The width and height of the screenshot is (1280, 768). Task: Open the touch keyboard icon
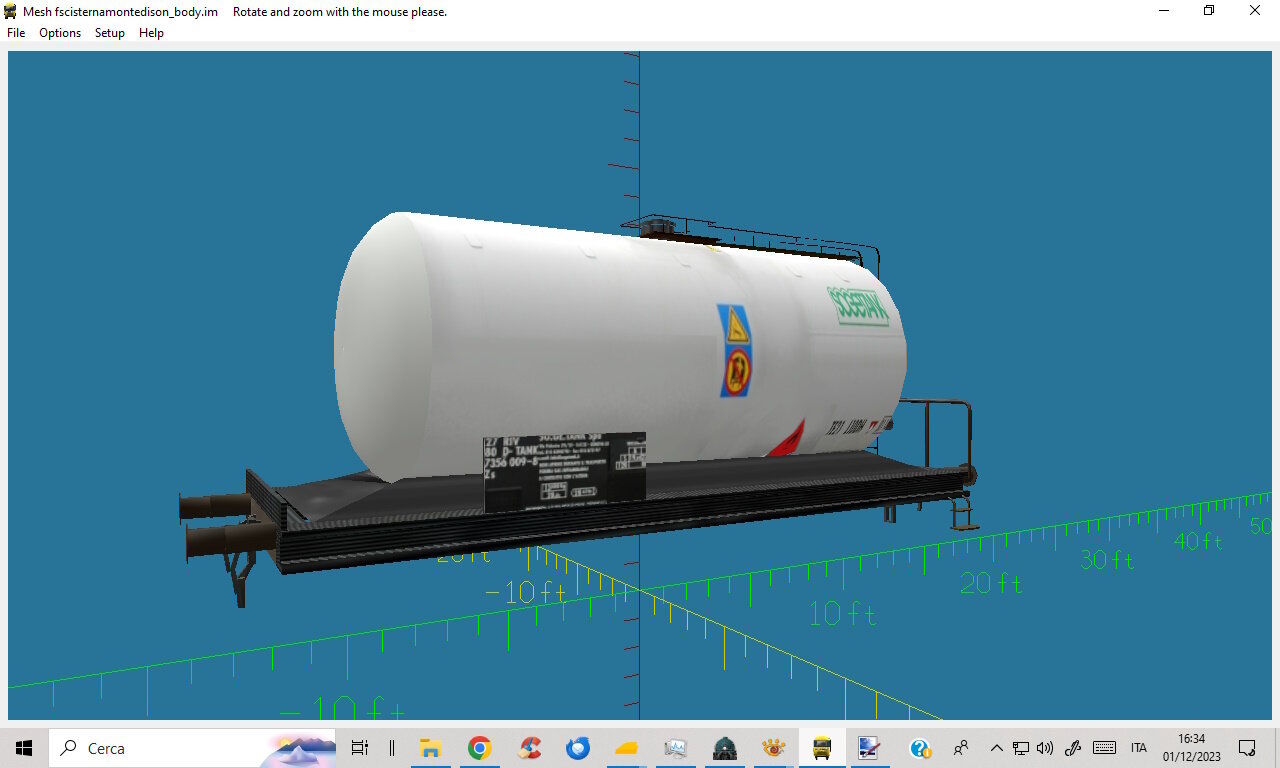coord(1104,748)
